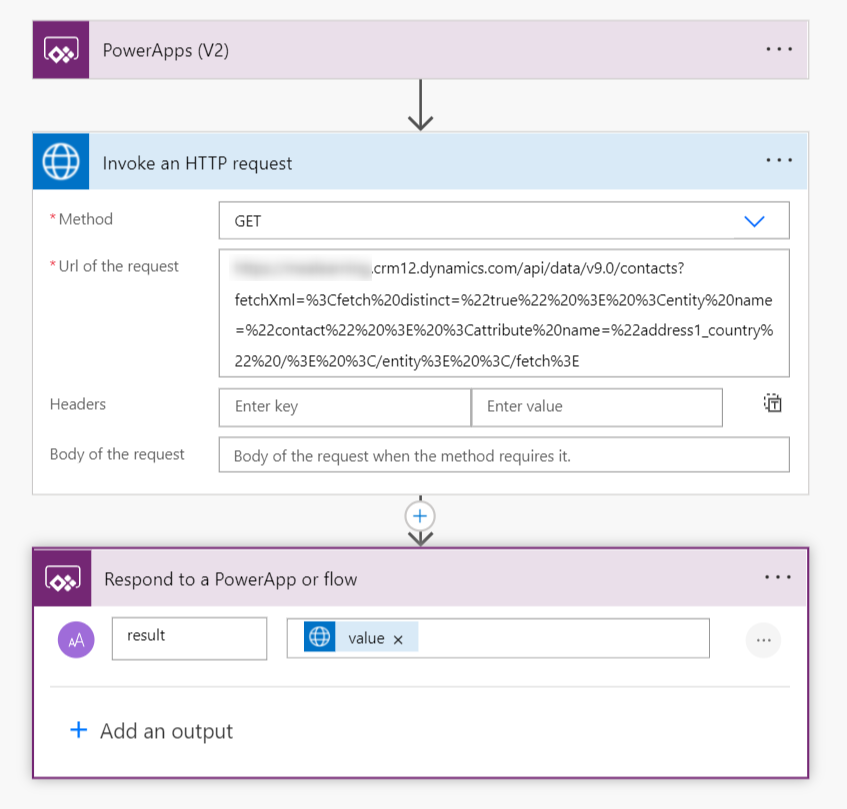Screen dimensions: 847x809
Task: Click the result output name field
Action: click(189, 638)
